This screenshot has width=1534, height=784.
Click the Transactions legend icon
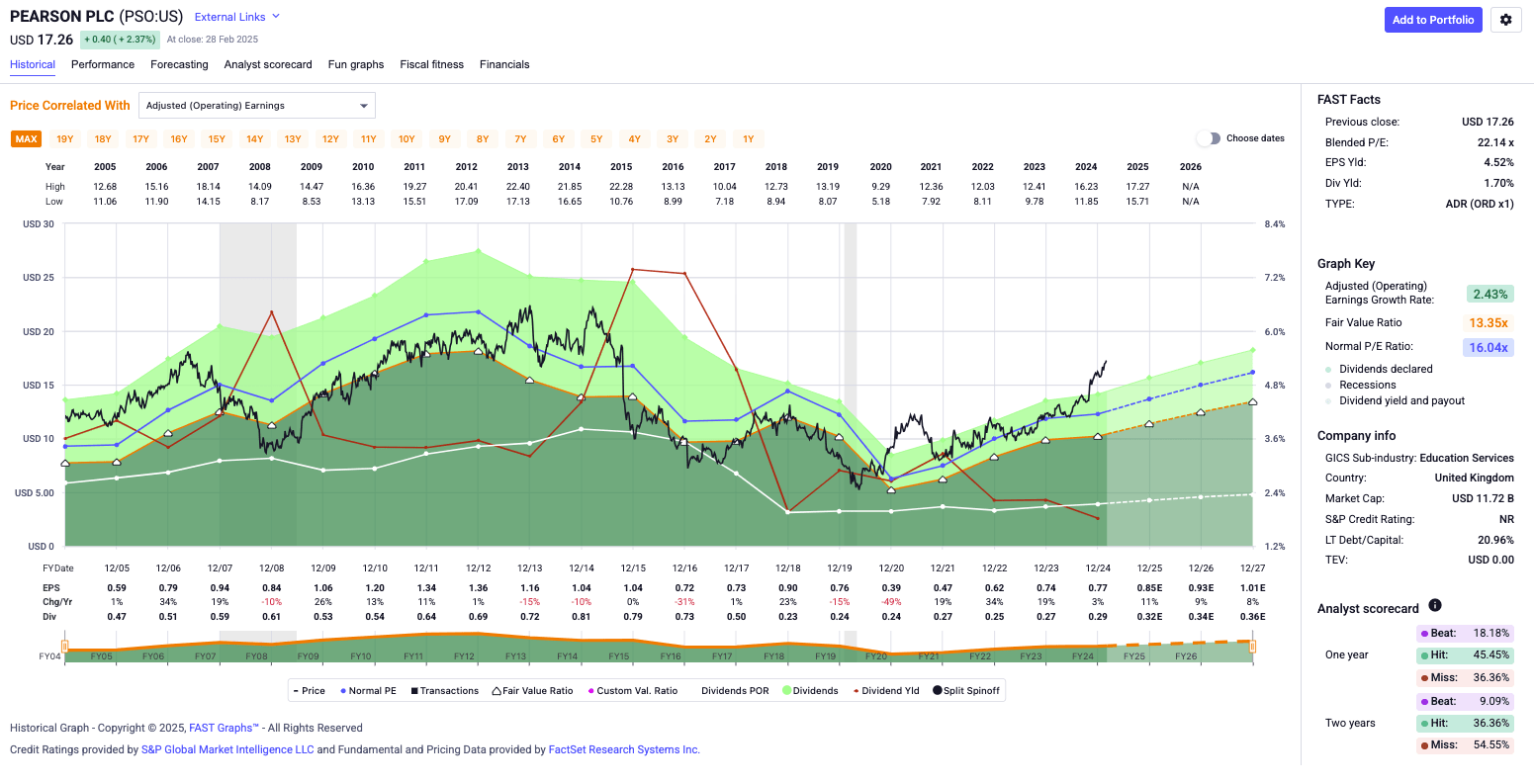[x=415, y=690]
